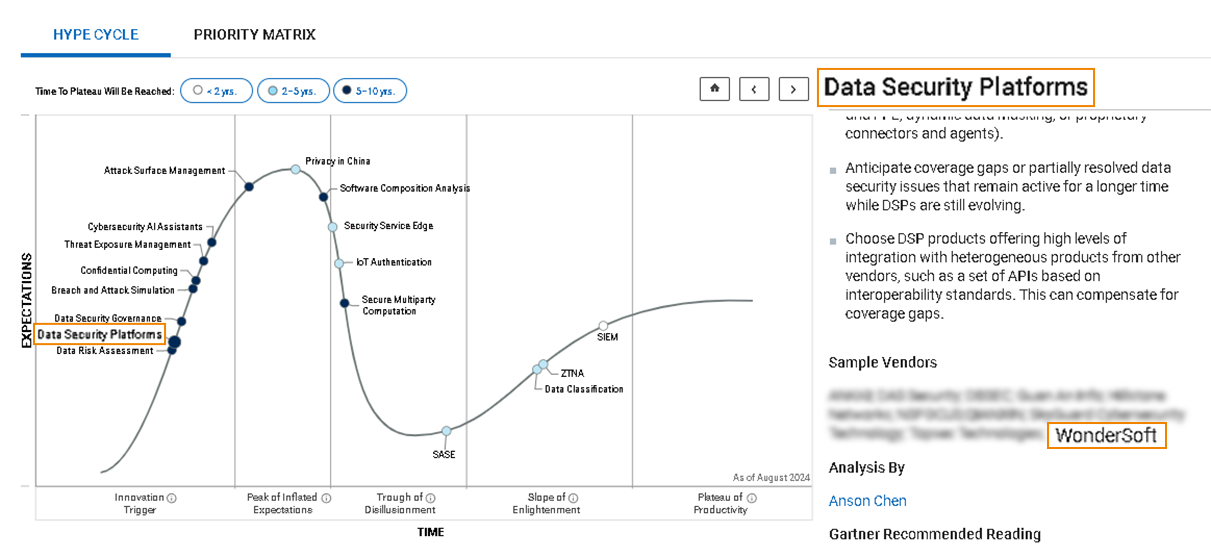Switch to the Priority Matrix tab
This screenshot has width=1211, height=558.
click(254, 35)
